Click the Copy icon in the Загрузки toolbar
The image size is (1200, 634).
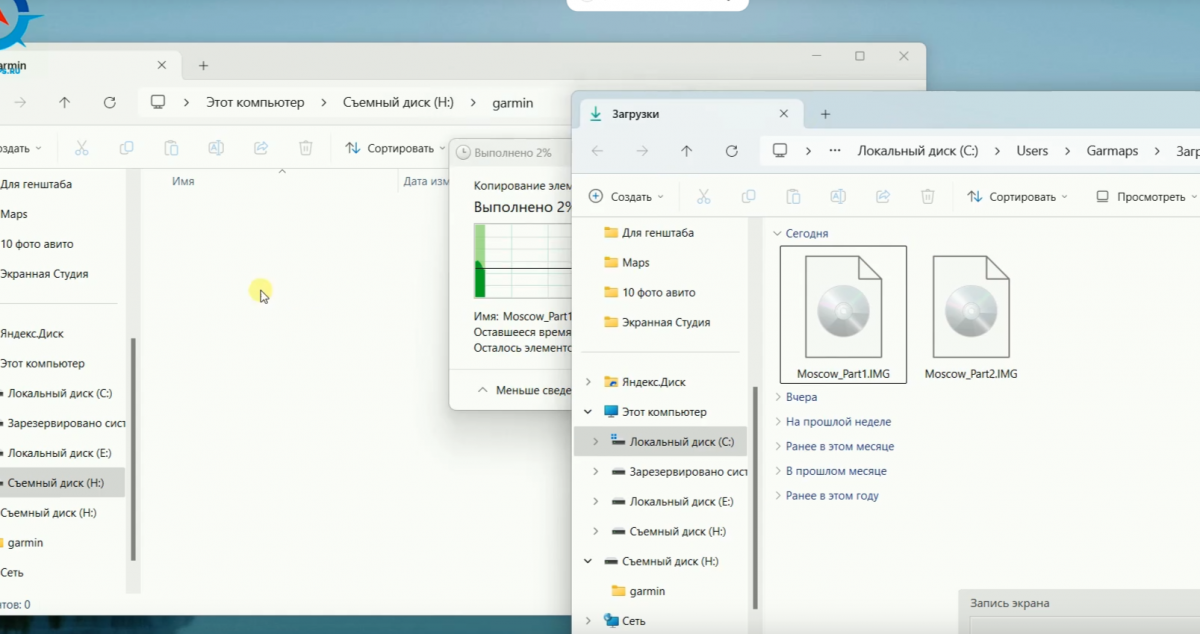(x=748, y=197)
